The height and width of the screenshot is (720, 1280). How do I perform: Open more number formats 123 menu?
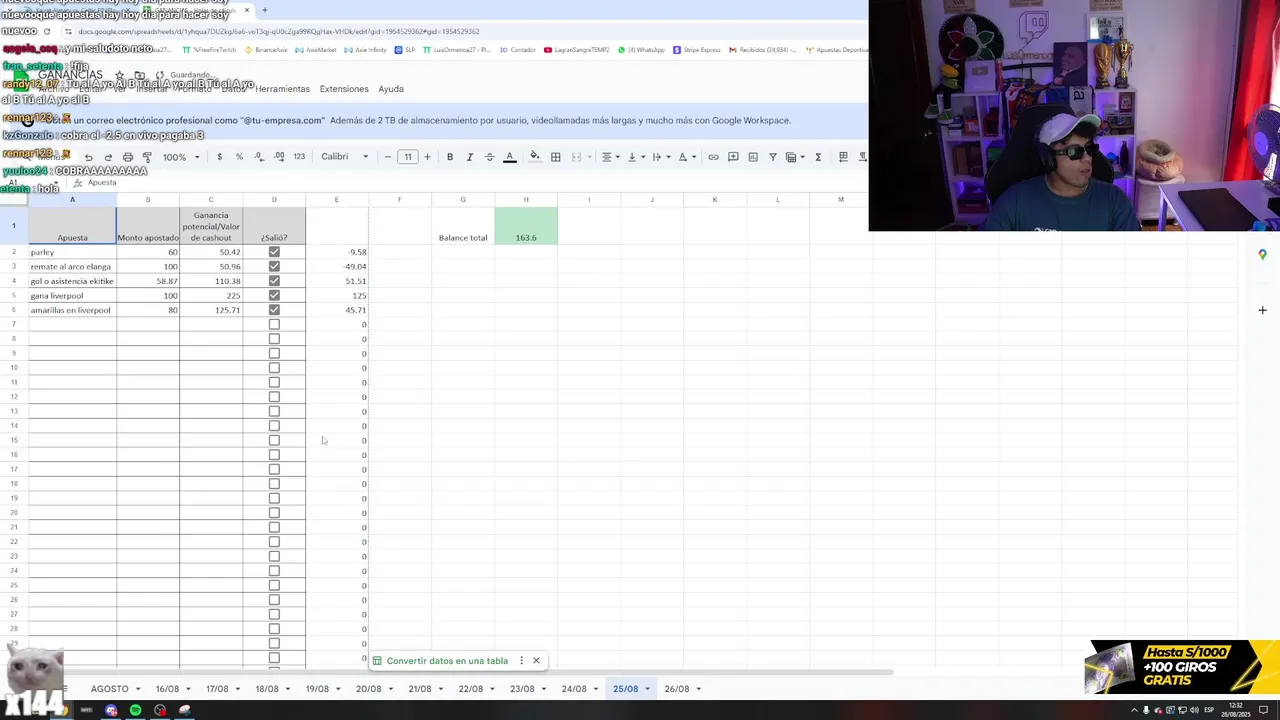click(x=299, y=157)
